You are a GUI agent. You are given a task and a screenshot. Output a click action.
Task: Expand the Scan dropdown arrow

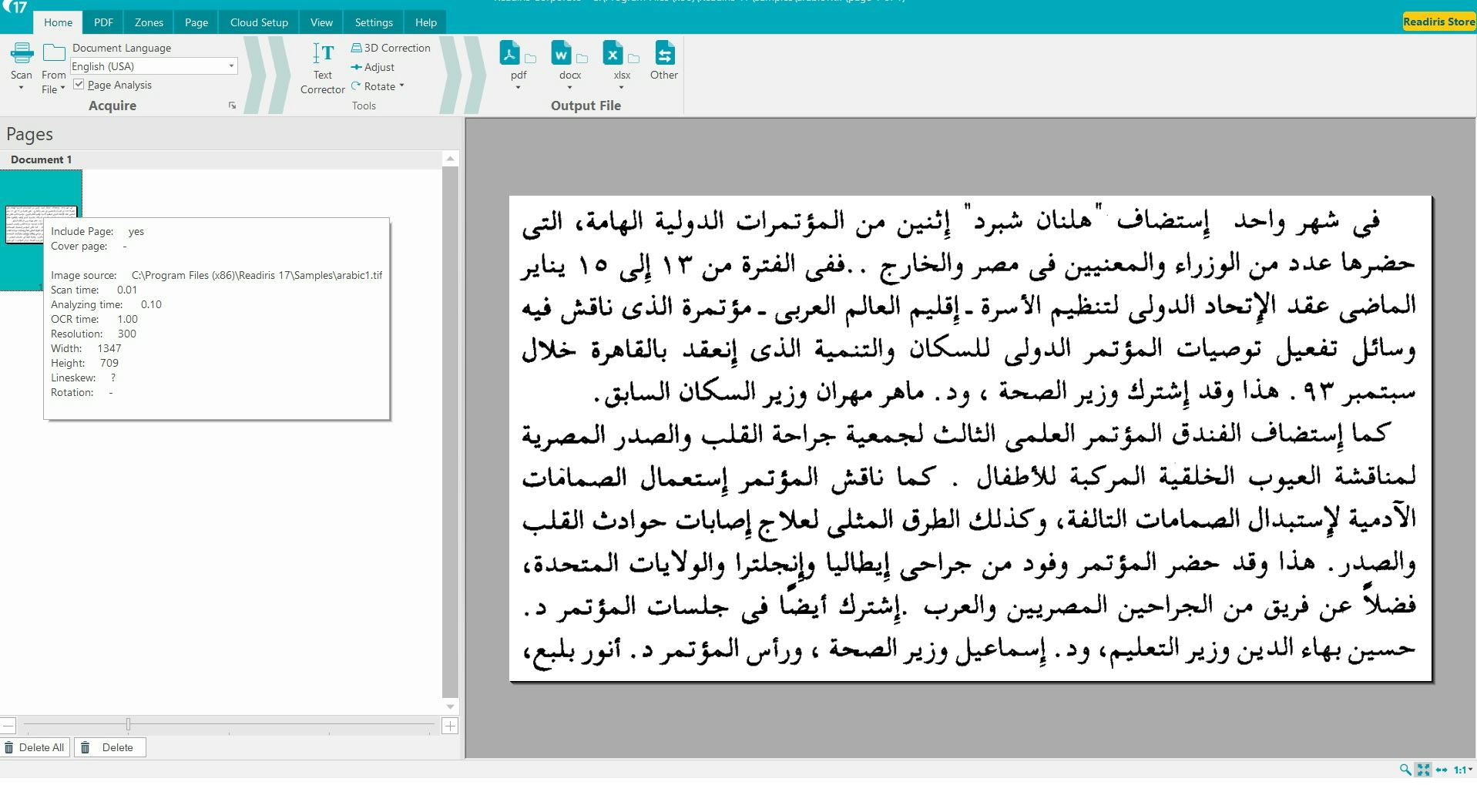pyautogui.click(x=22, y=88)
